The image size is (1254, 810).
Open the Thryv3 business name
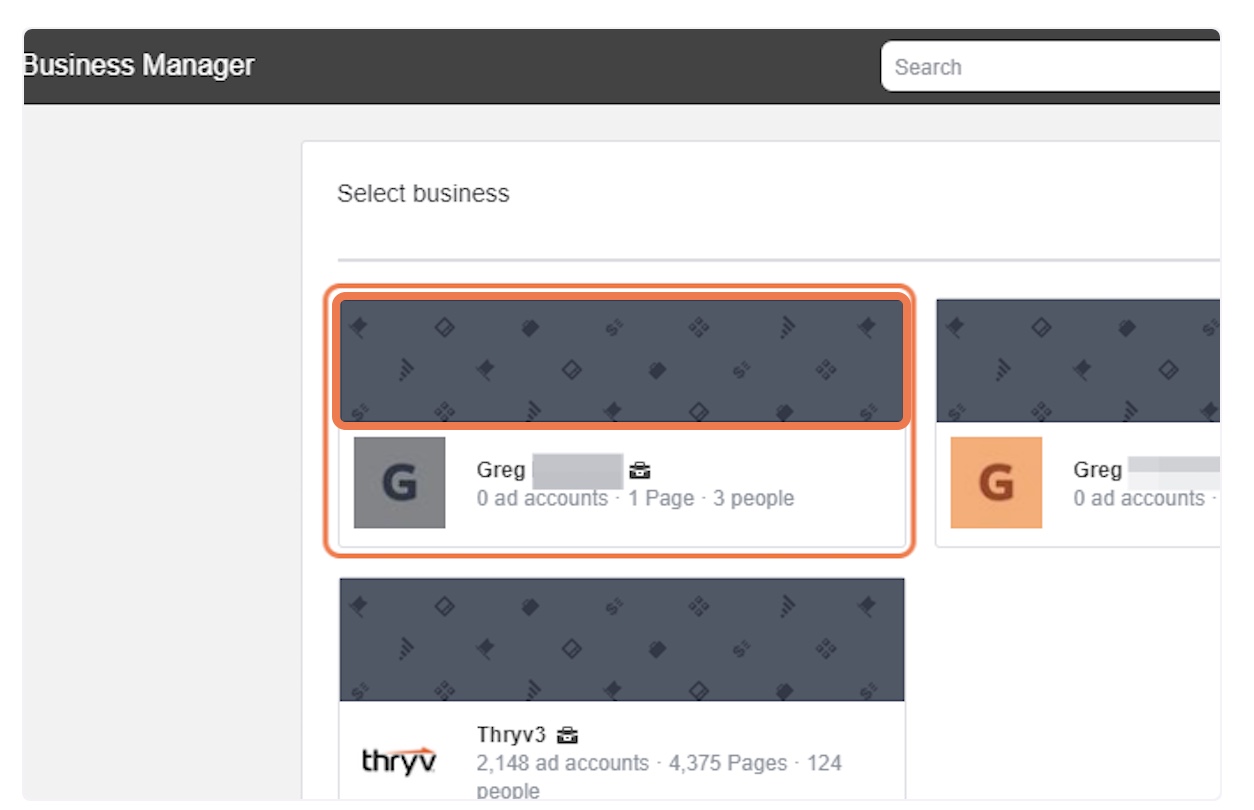tap(512, 735)
